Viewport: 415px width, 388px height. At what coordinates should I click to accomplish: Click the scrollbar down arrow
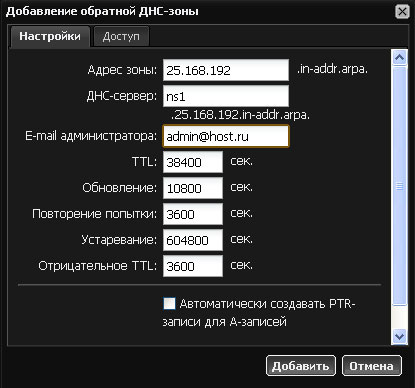[399, 336]
